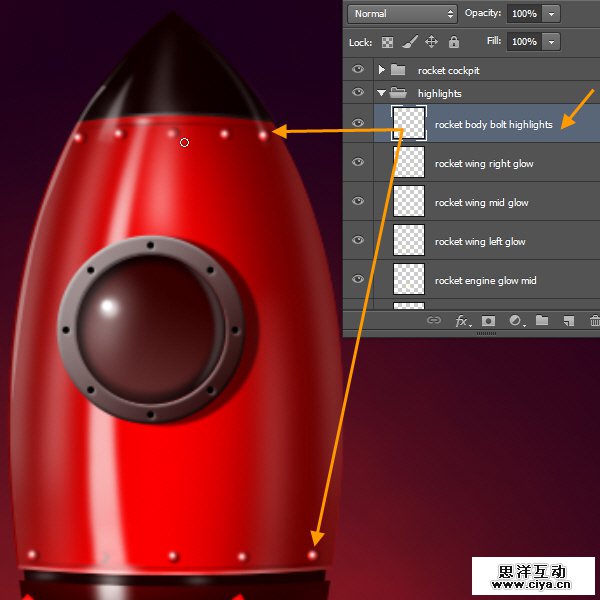Hide the rocket body bolt highlights layer
This screenshot has width=600, height=600.
(x=358, y=122)
